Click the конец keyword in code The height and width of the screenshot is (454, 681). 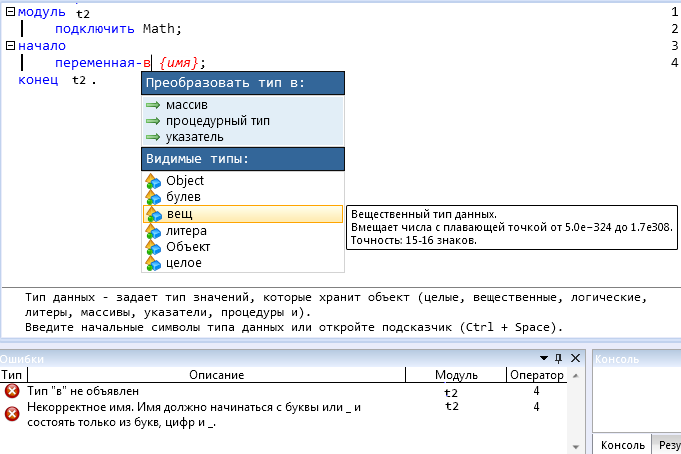tap(38, 80)
